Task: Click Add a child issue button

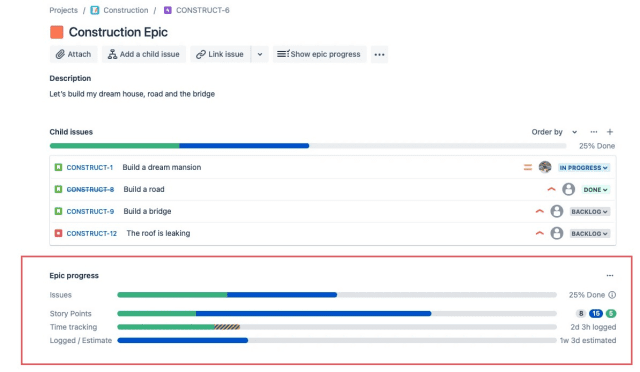Action: pos(144,54)
